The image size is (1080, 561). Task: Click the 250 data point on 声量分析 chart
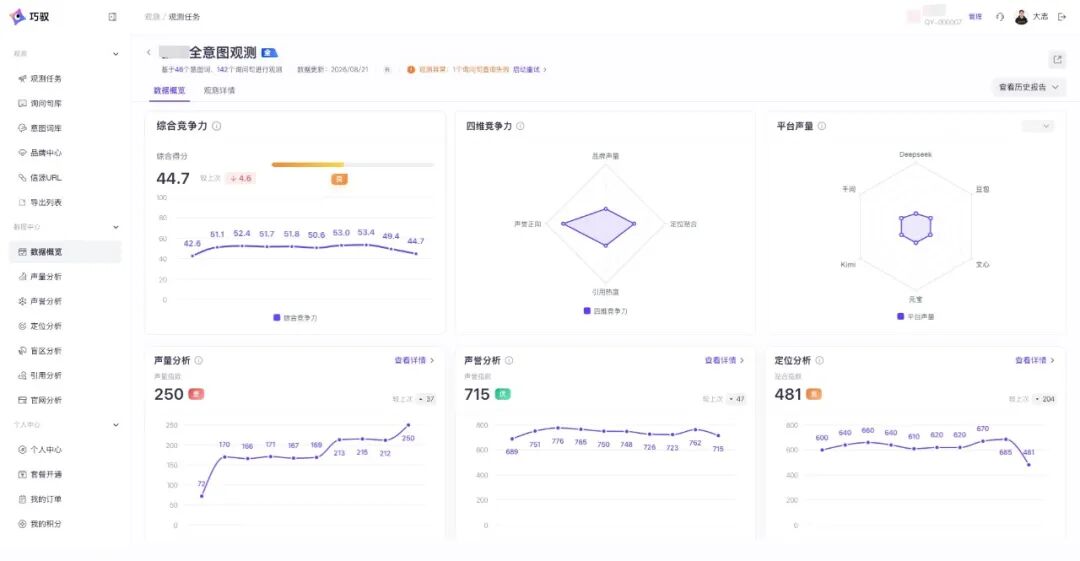[x=408, y=425]
